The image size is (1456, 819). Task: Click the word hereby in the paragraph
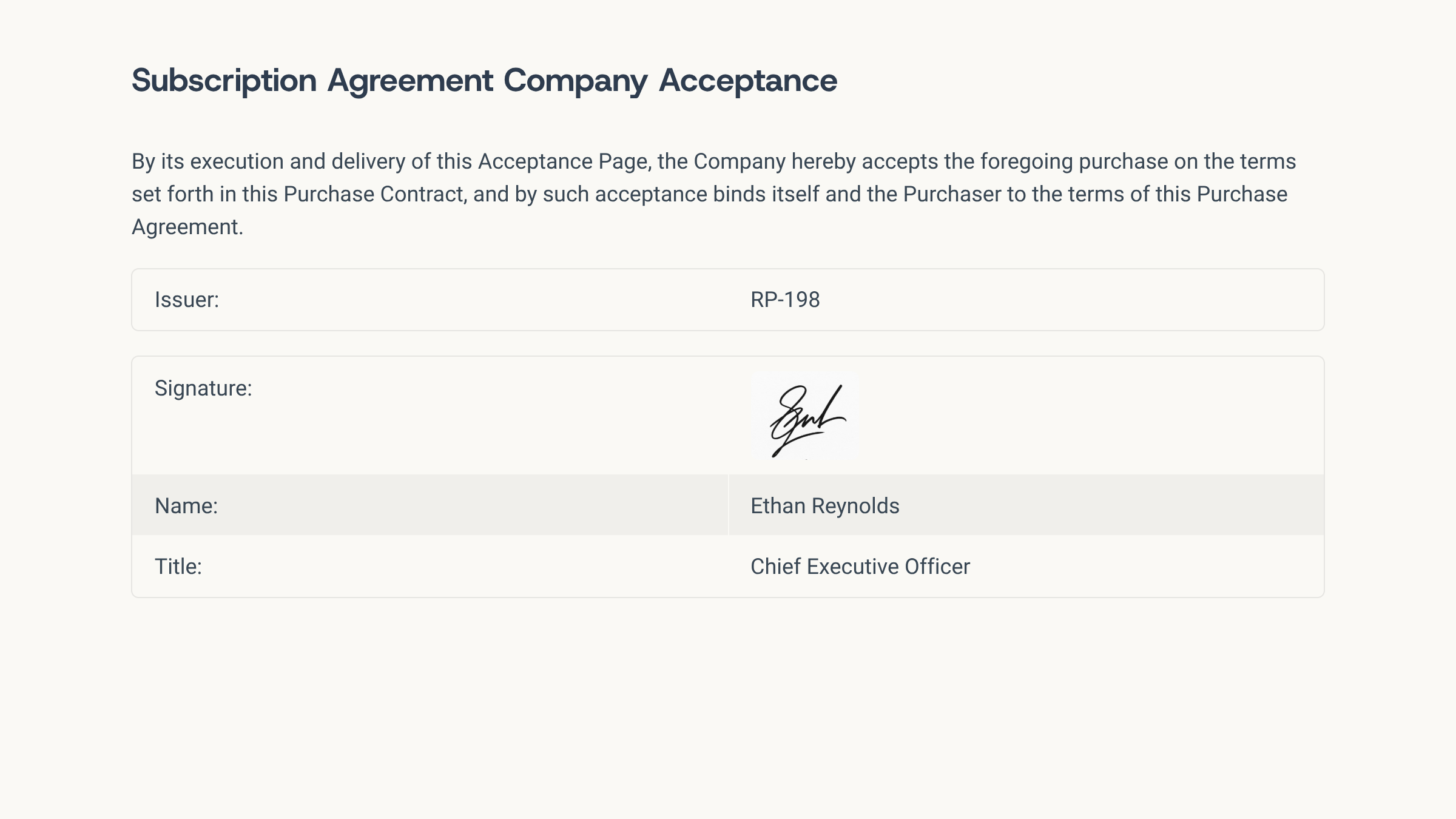(823, 161)
